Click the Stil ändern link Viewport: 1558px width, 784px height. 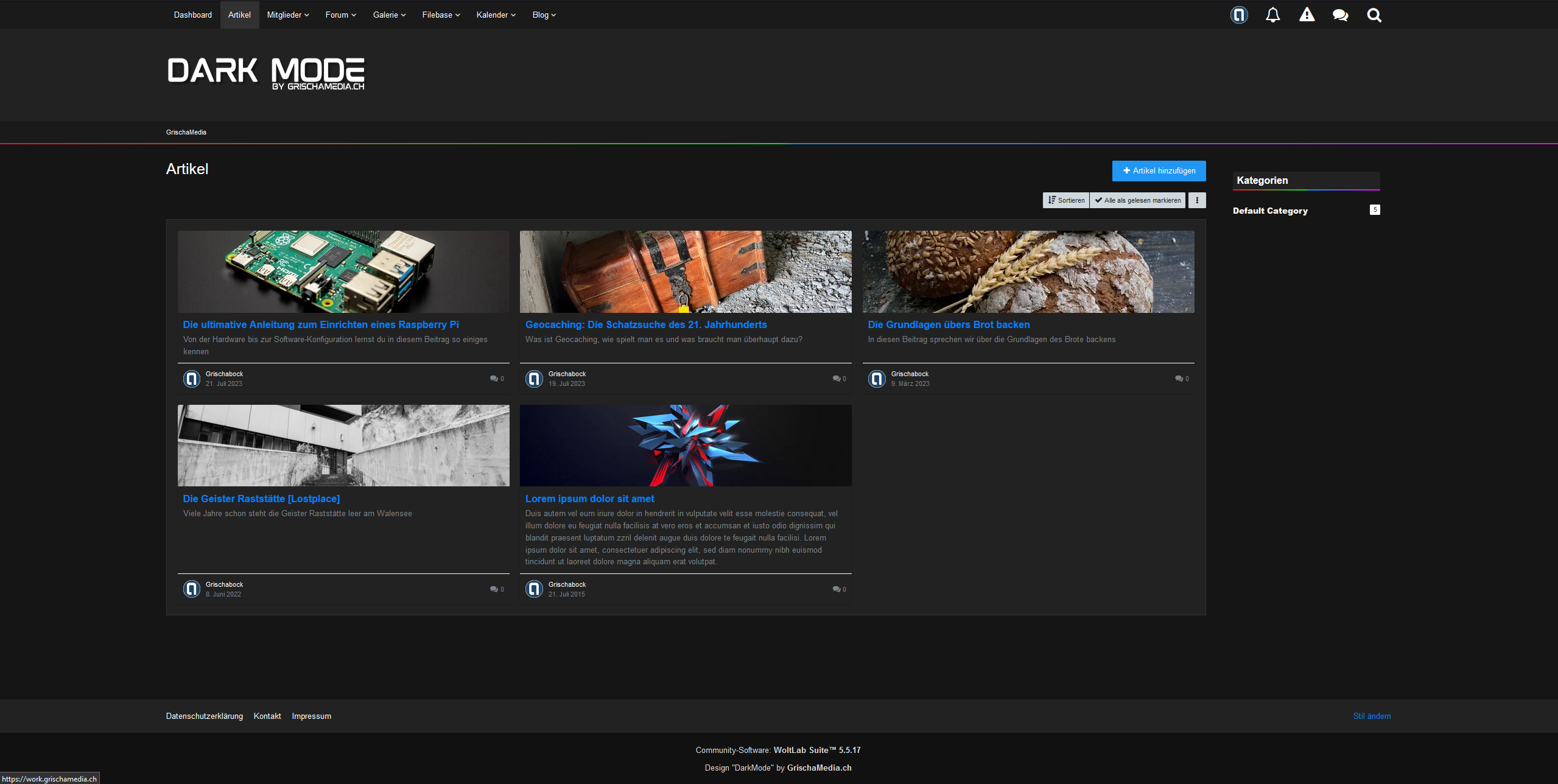(x=1372, y=716)
